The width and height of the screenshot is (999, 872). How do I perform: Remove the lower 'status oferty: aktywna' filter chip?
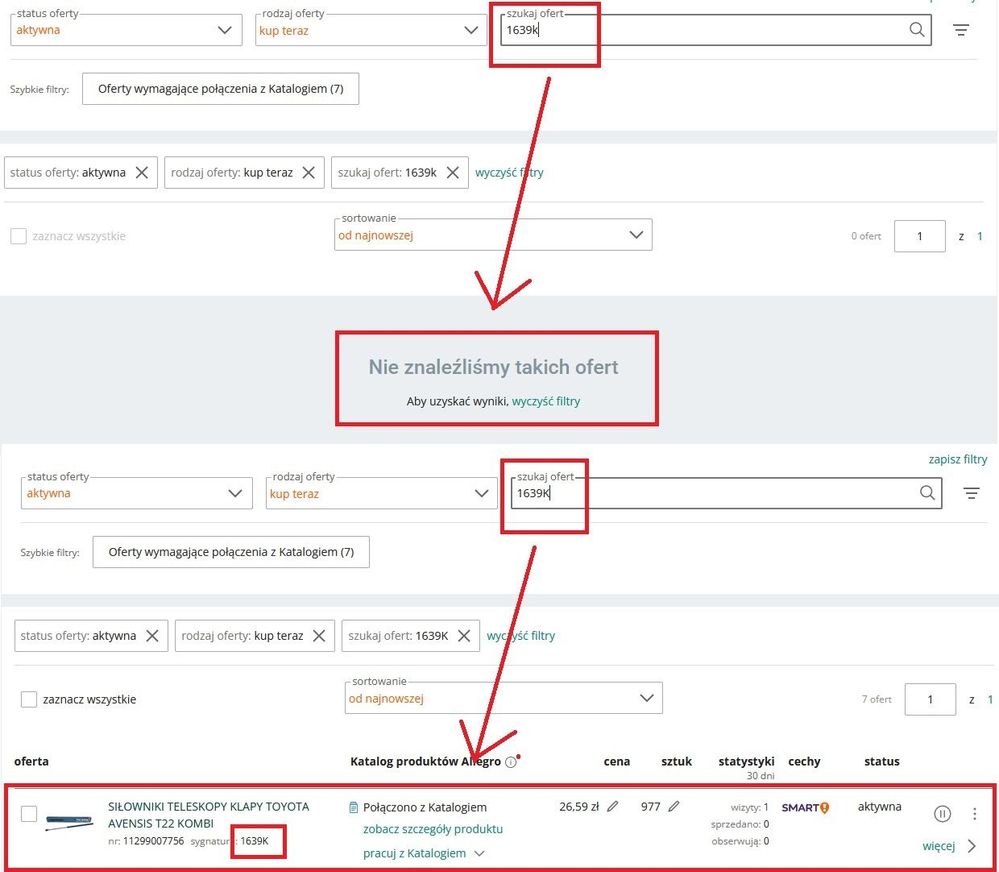(x=152, y=636)
